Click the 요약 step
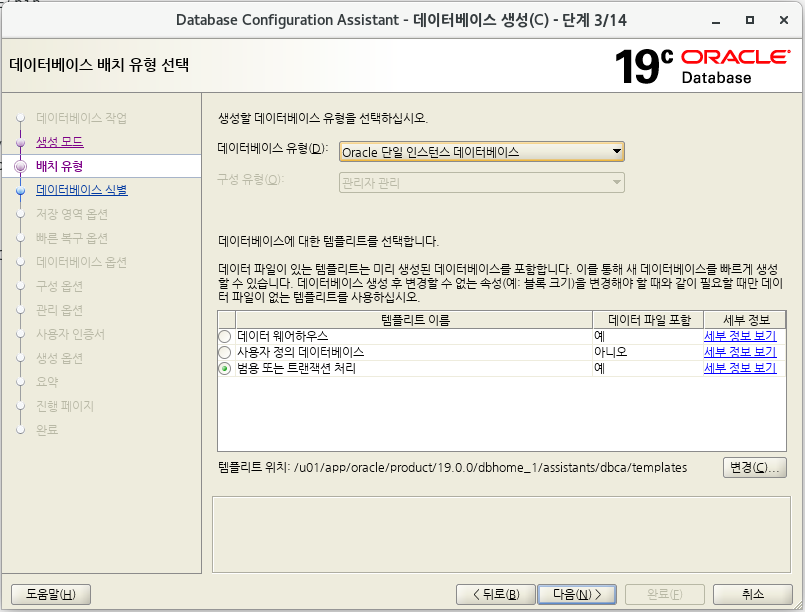The width and height of the screenshot is (805, 612). (x=47, y=382)
